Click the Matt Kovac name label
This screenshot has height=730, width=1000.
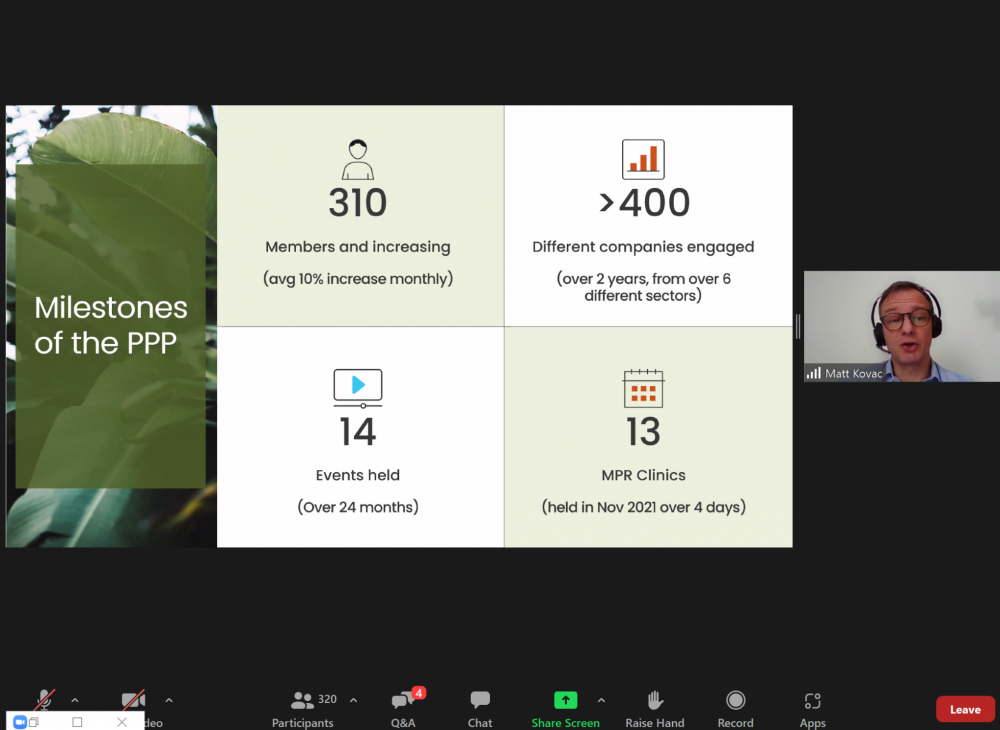(853, 373)
